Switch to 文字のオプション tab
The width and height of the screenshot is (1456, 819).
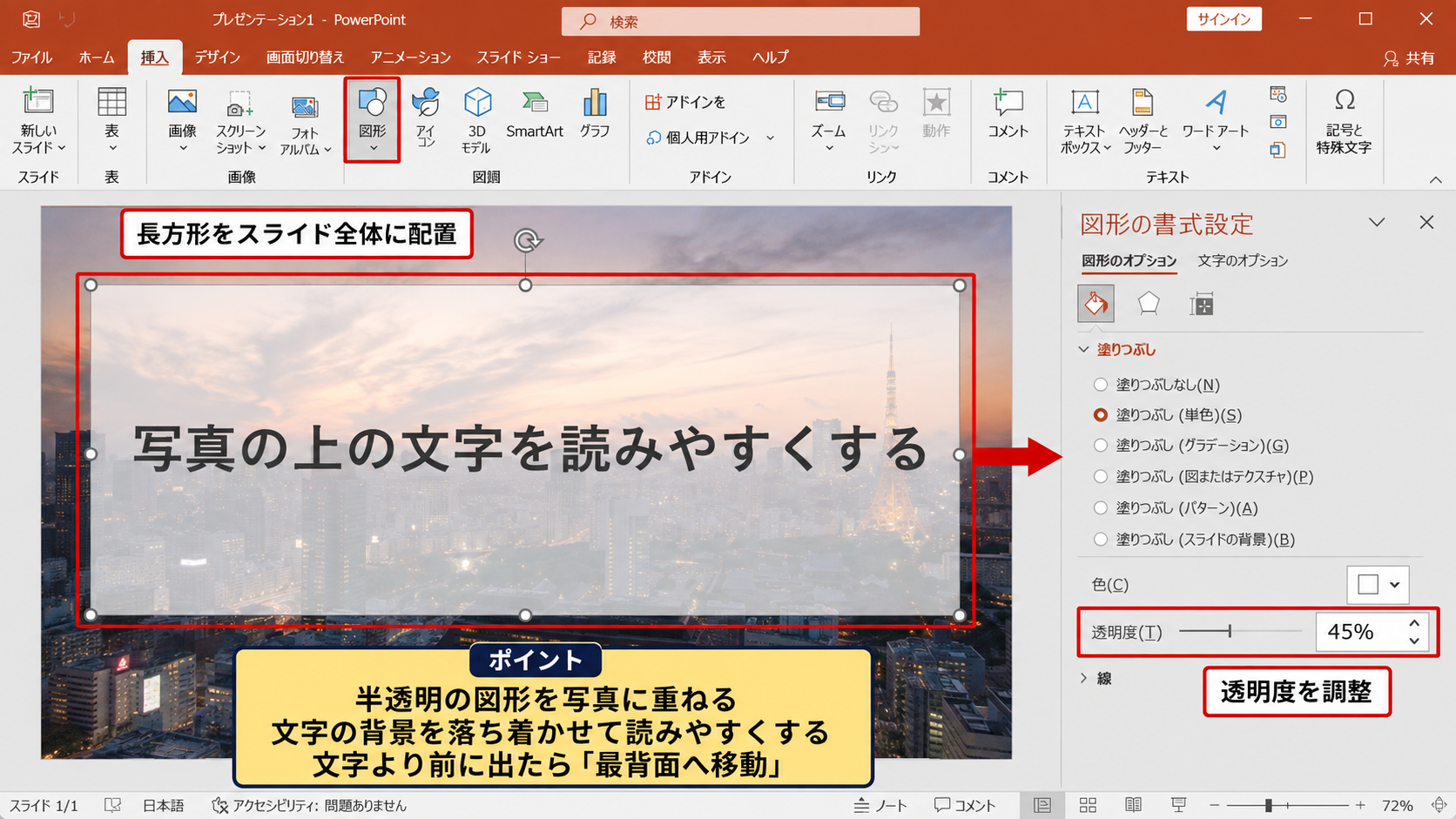click(x=1243, y=260)
